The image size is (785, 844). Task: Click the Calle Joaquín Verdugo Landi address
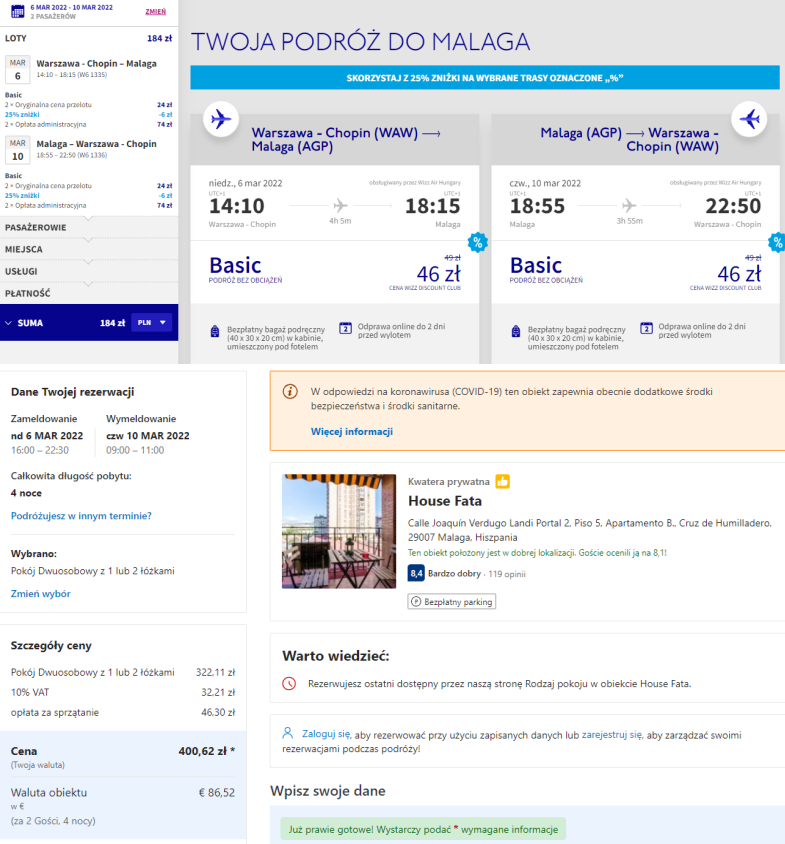point(590,530)
